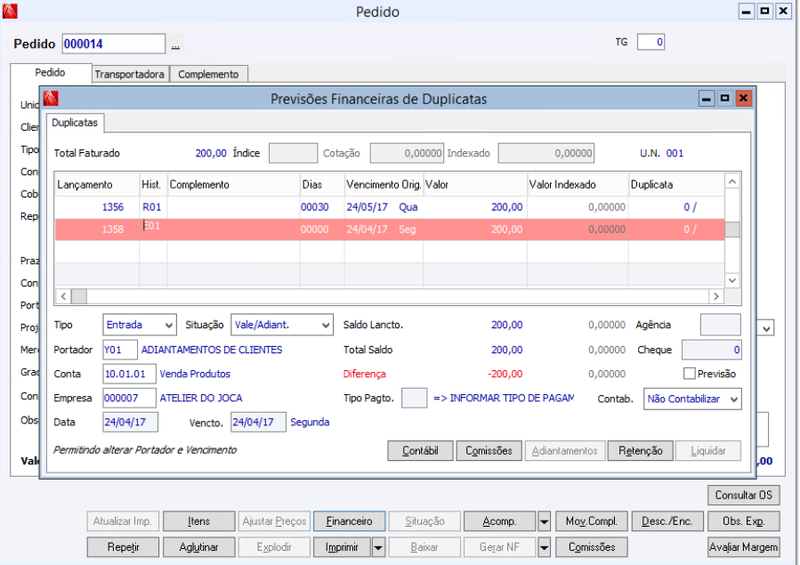Open the Tipo dropdown showing Entrada
The width and height of the screenshot is (800, 565).
[x=140, y=325]
